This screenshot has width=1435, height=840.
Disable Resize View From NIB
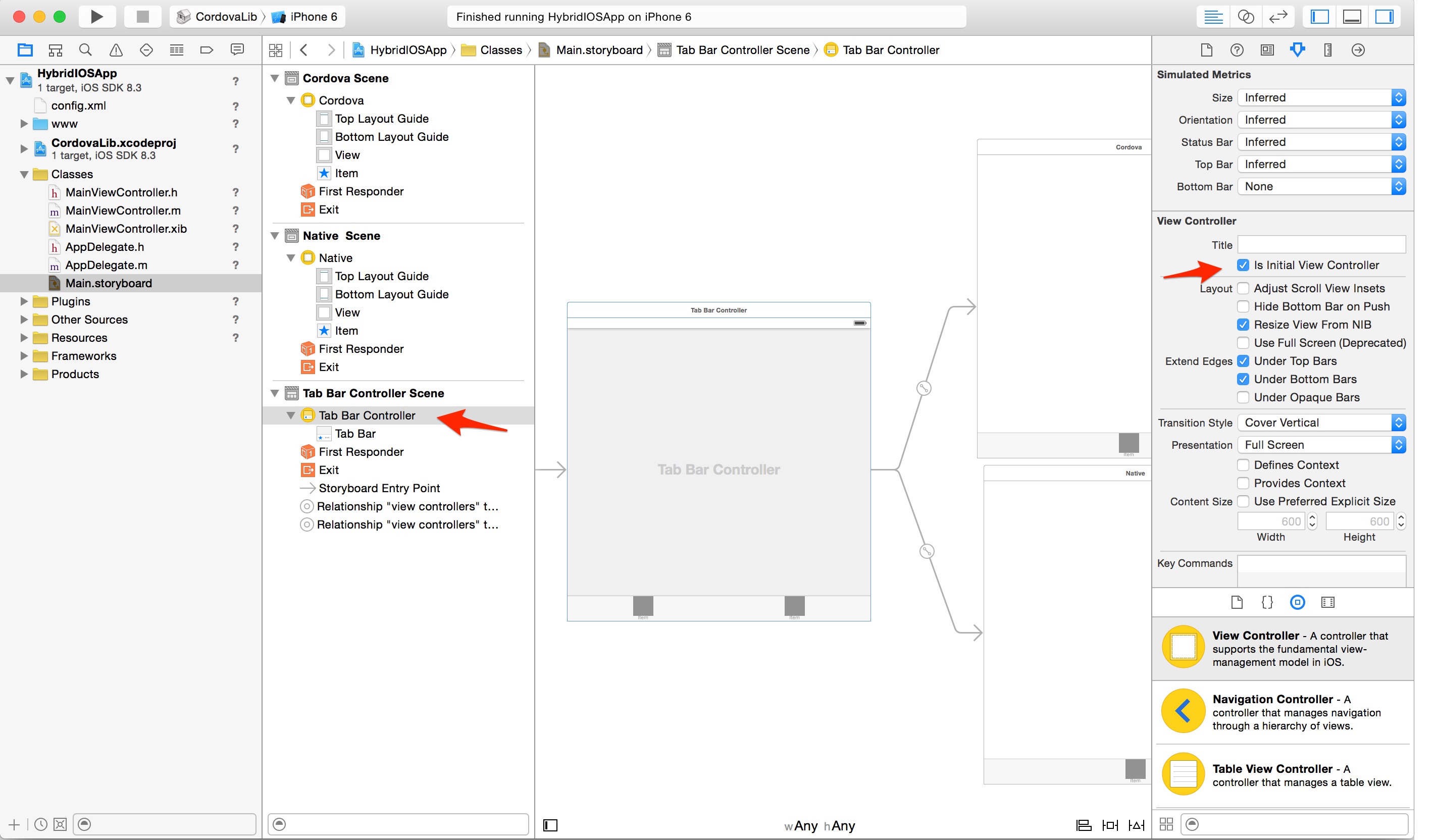pos(1243,325)
